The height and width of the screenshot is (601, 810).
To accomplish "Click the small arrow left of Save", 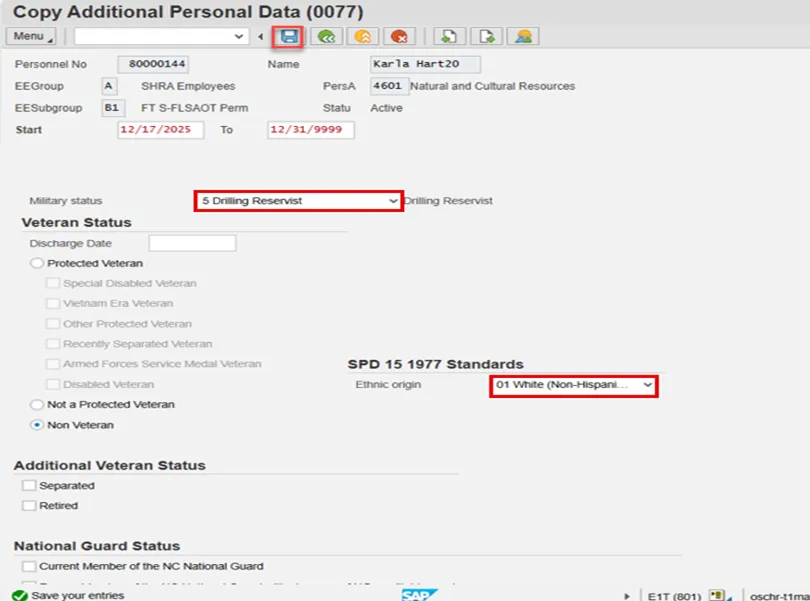I will point(260,37).
